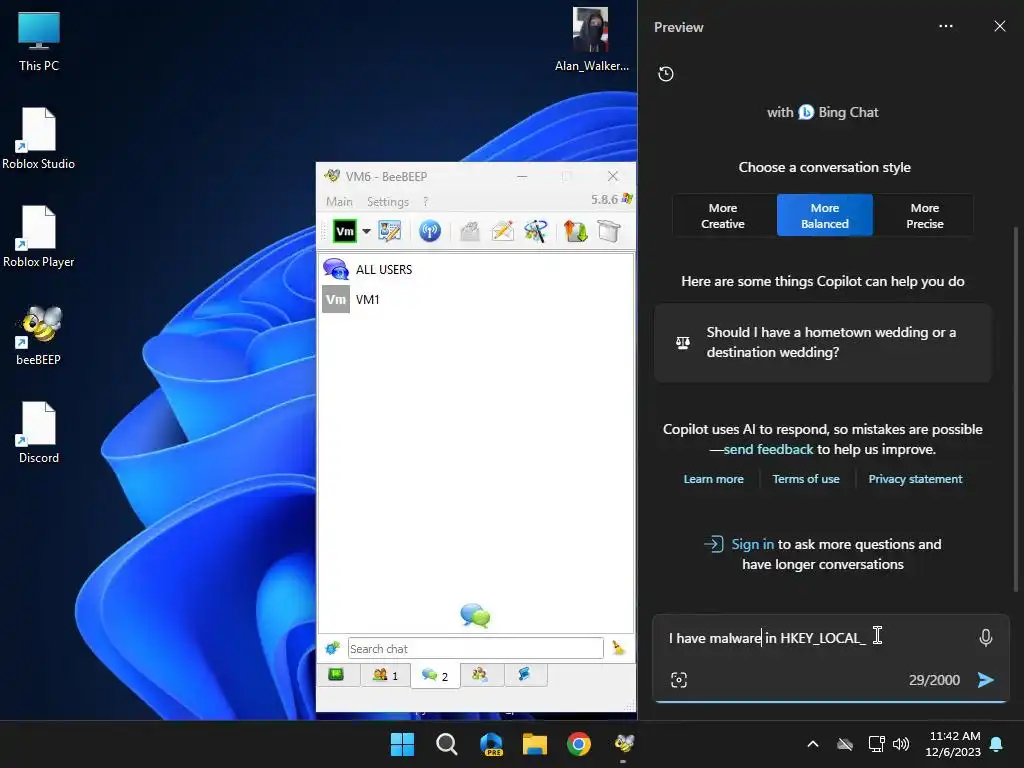Select the This PC desktop icon

coord(39,42)
